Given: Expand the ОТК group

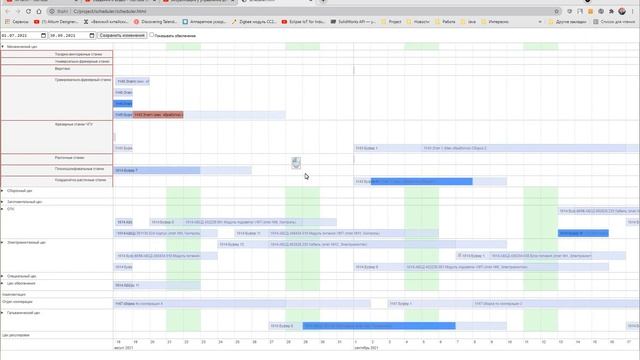Looking at the screenshot, I should (x=2, y=209).
